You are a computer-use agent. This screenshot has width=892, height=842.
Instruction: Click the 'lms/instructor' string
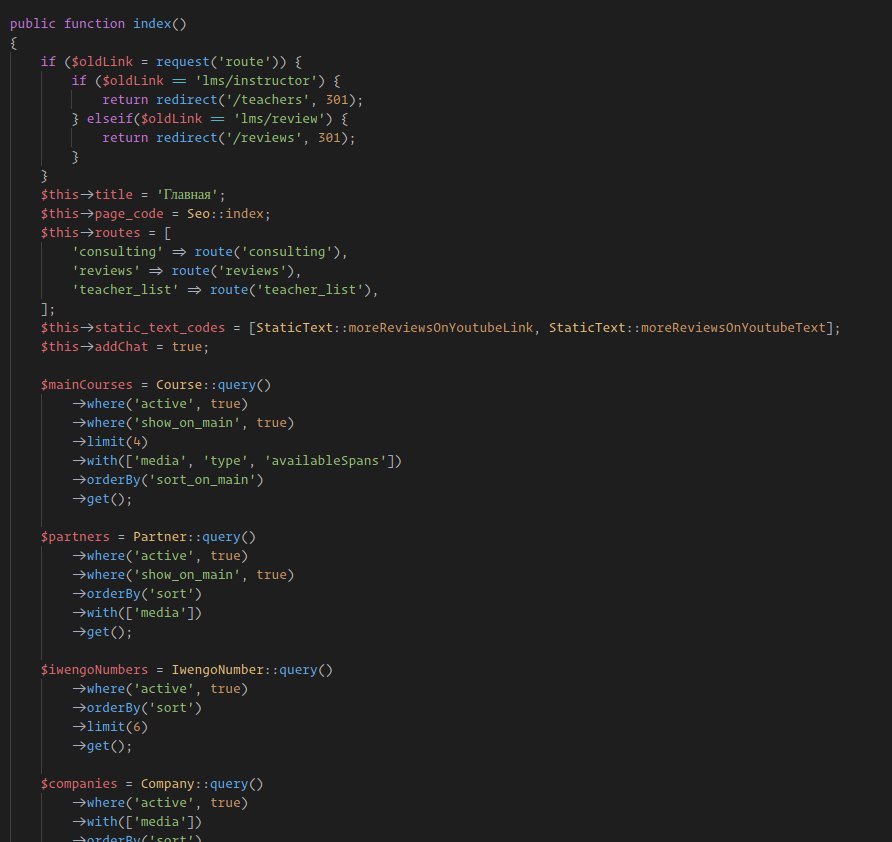255,81
